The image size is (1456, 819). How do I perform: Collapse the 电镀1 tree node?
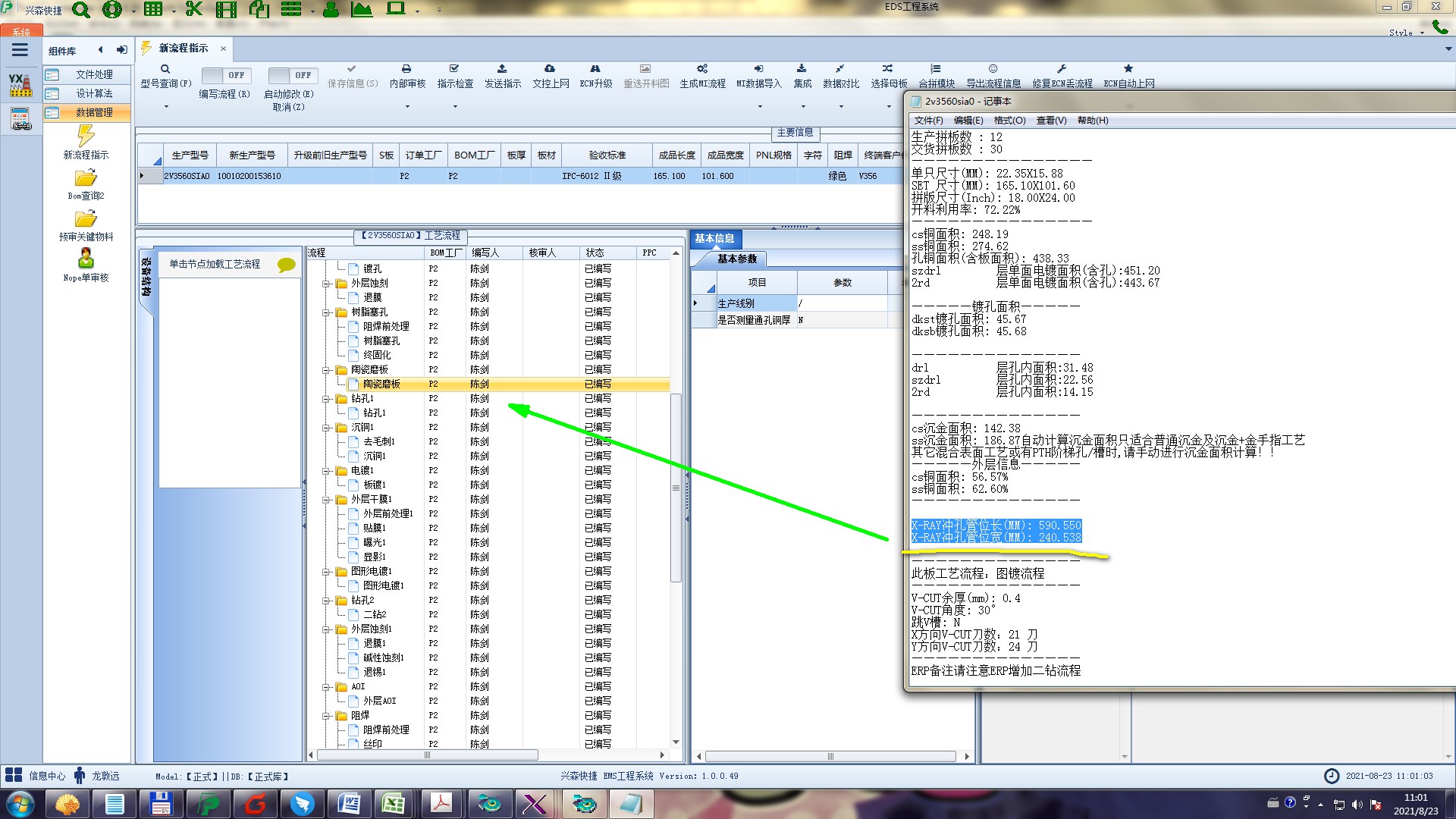pos(326,471)
